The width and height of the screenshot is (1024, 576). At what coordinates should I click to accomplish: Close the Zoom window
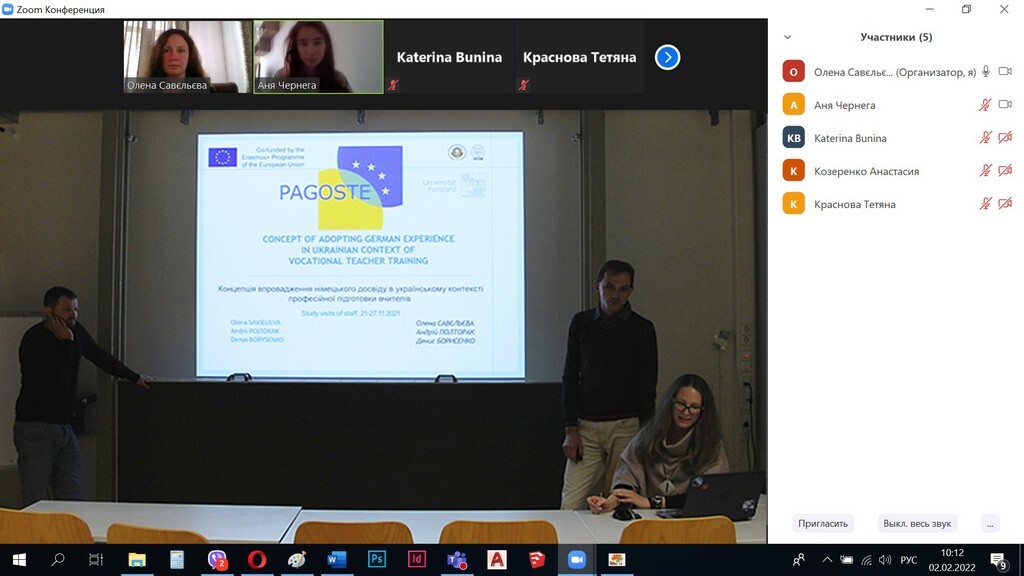(1004, 9)
